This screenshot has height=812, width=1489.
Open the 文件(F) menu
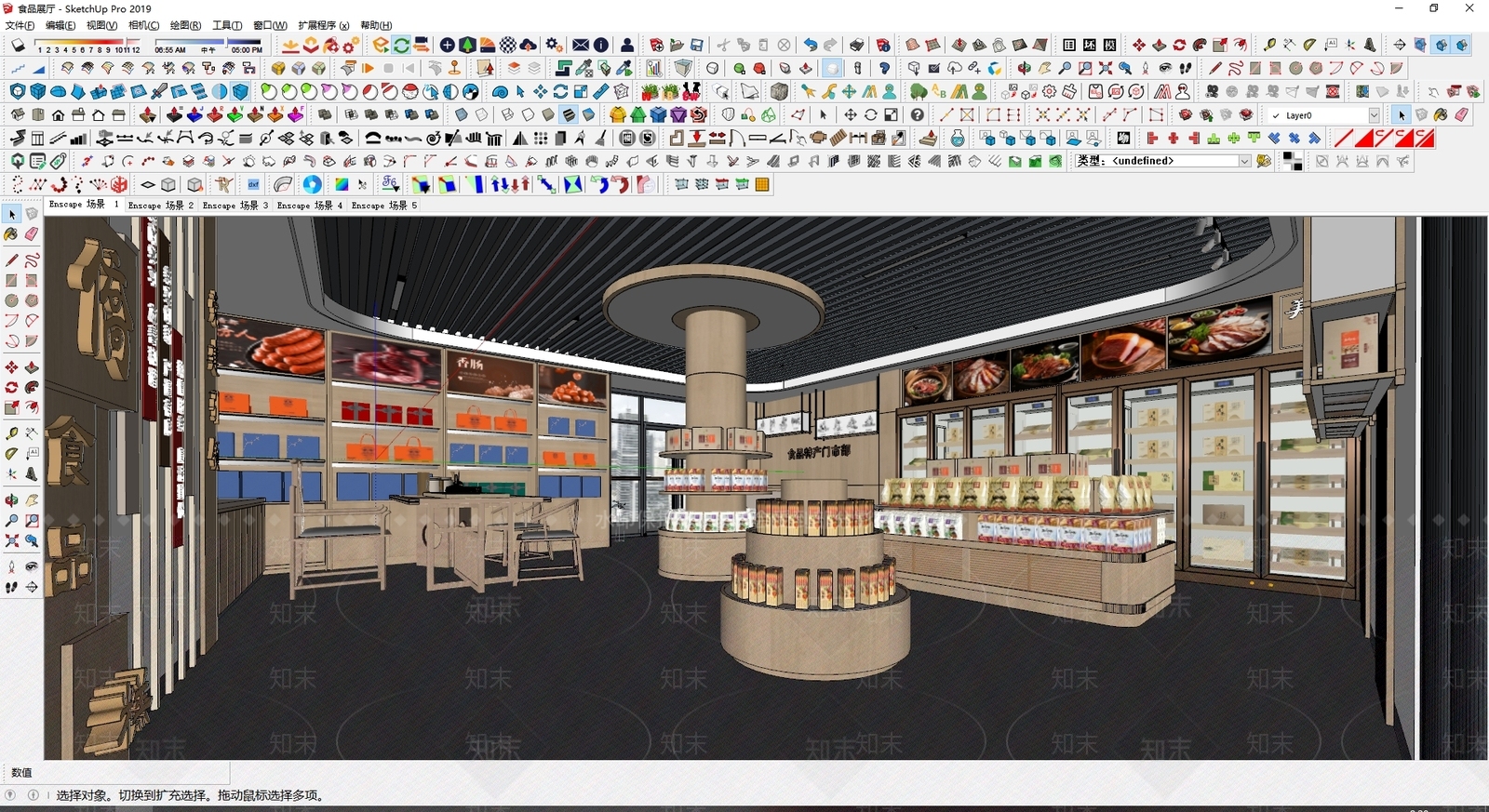point(20,25)
